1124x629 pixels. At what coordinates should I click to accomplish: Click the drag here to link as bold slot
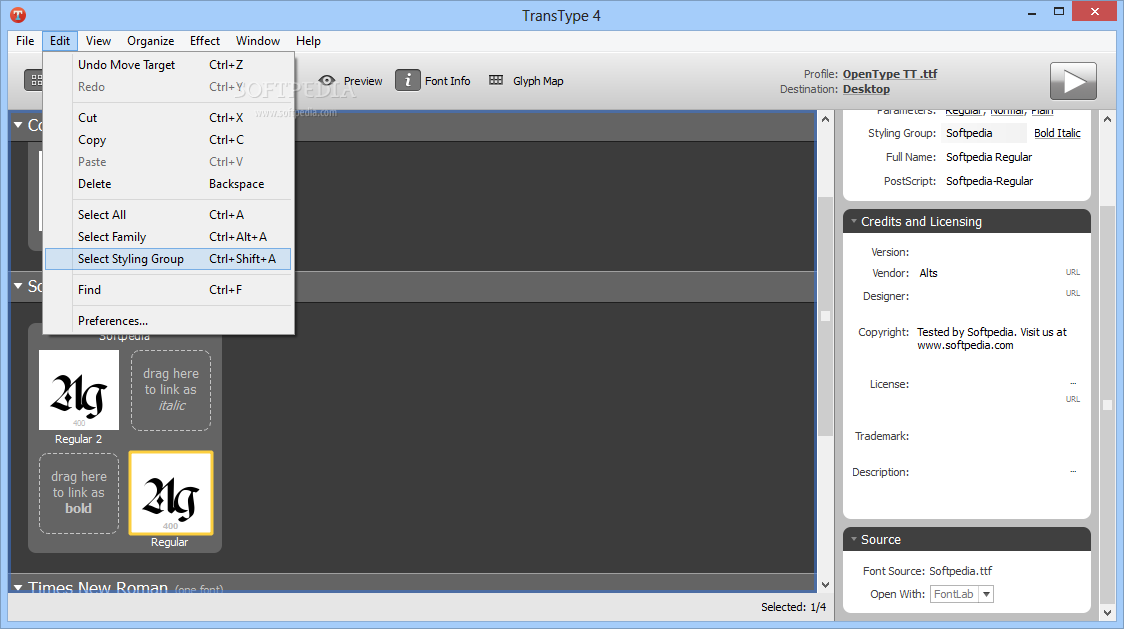coord(79,493)
